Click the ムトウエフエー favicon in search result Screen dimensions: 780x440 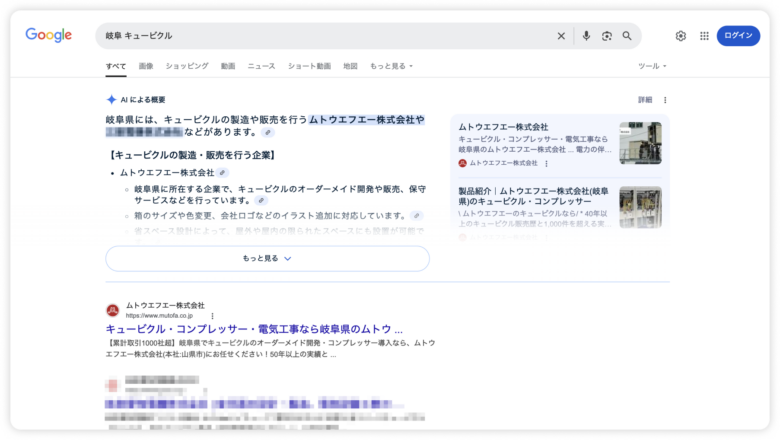tap(112, 310)
